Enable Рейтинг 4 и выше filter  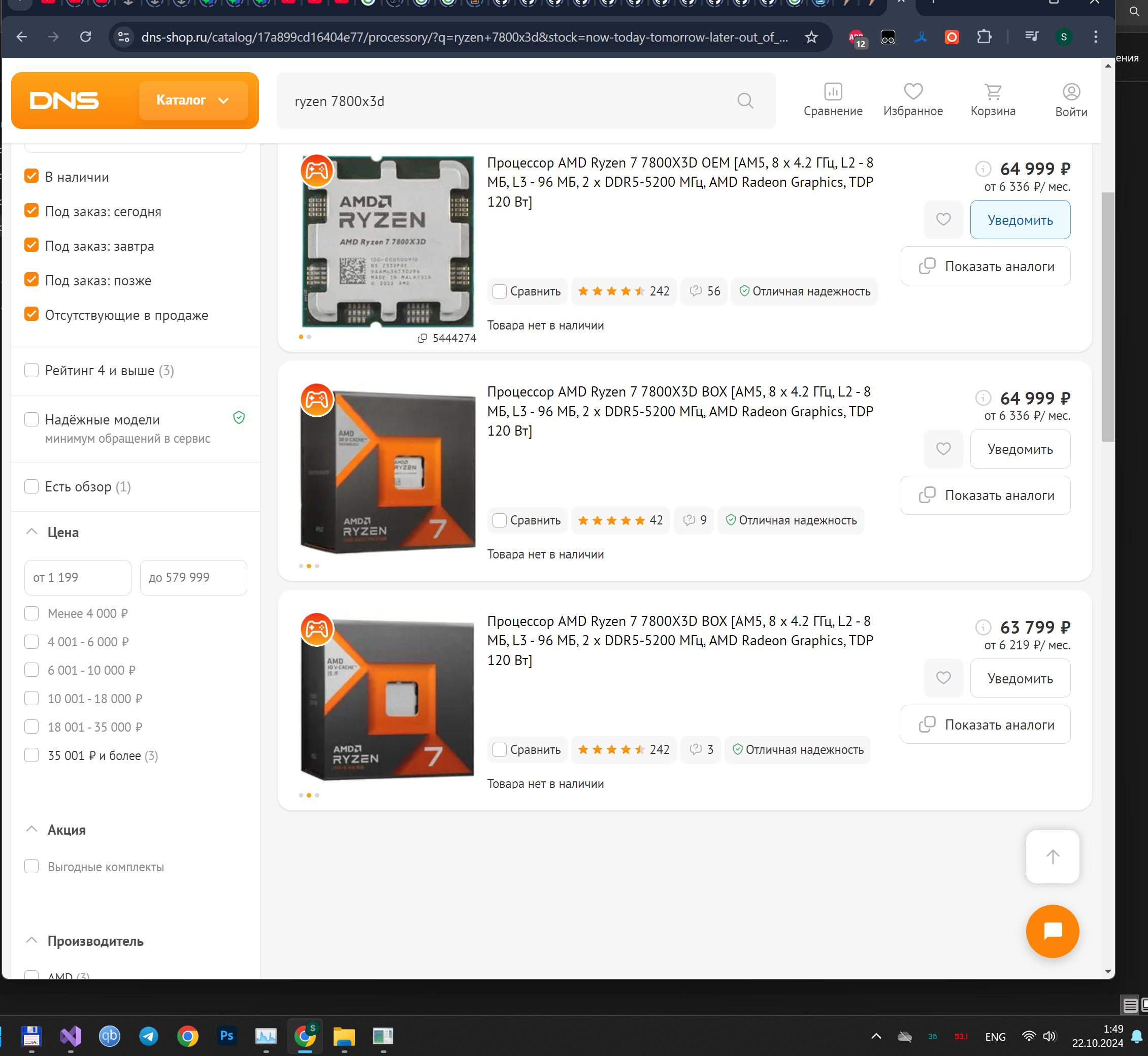pyautogui.click(x=31, y=370)
